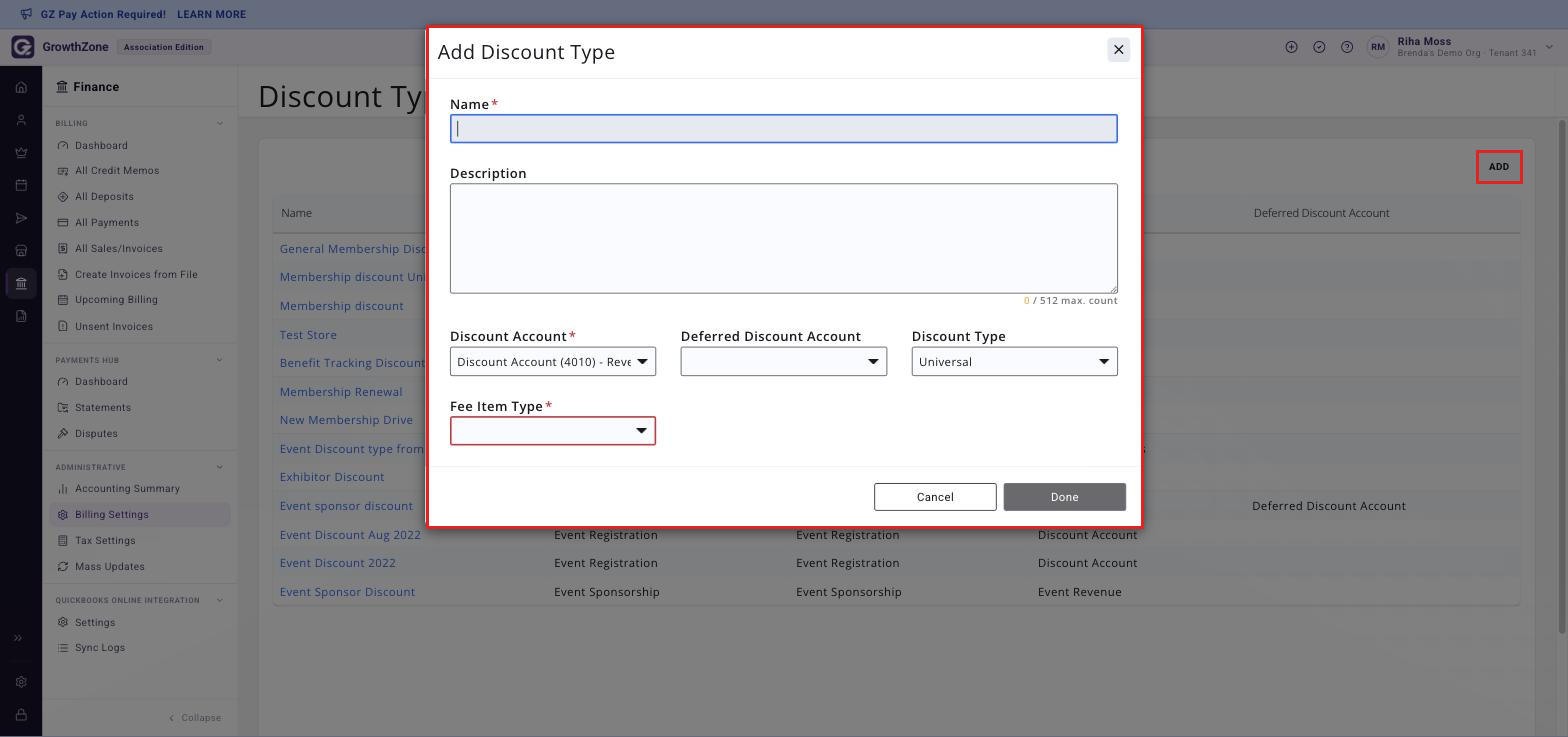Viewport: 1568px width, 737px height.
Task: Open the Discount Type dropdown showing Universal
Action: [1015, 362]
